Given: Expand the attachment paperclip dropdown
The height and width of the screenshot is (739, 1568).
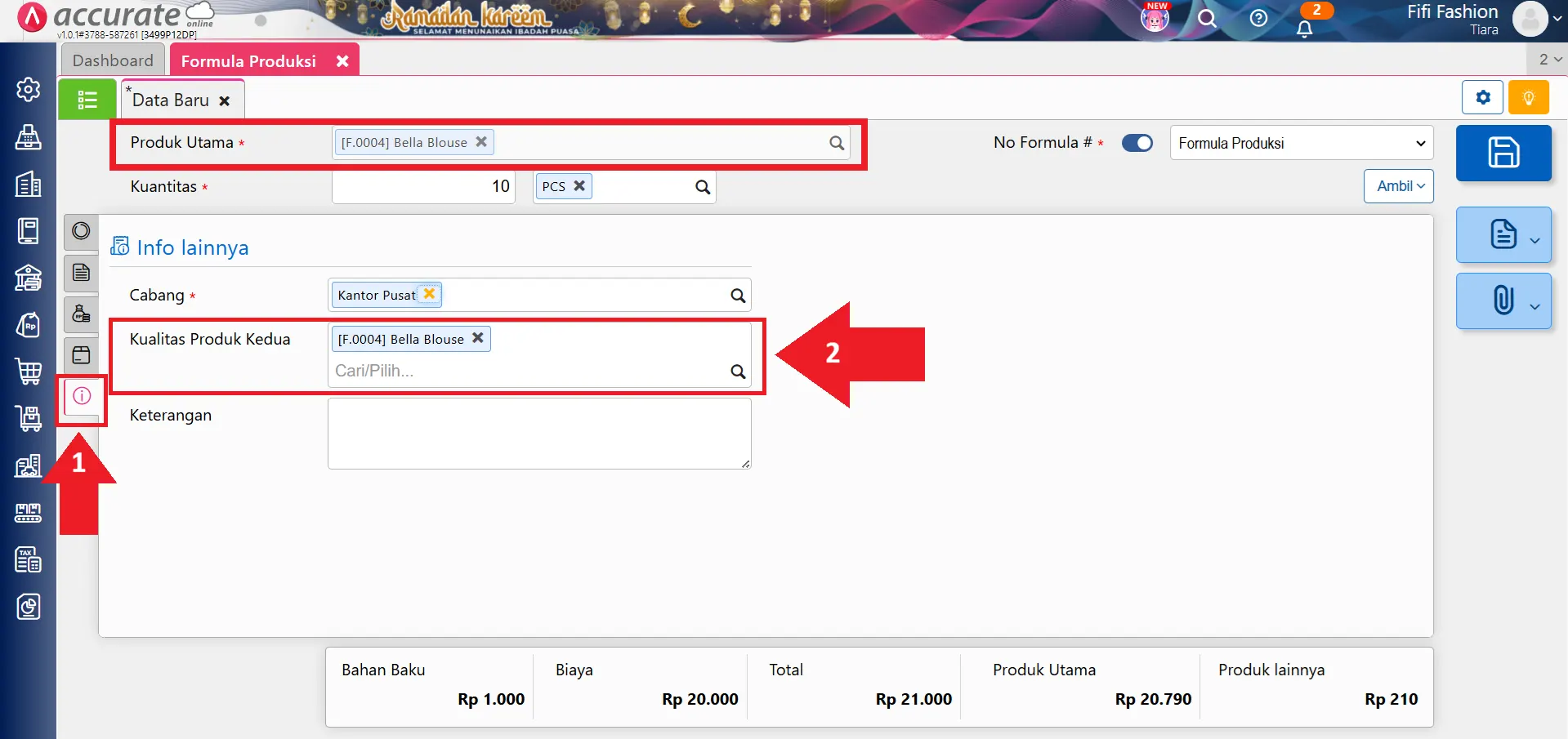Looking at the screenshot, I should (x=1503, y=300).
